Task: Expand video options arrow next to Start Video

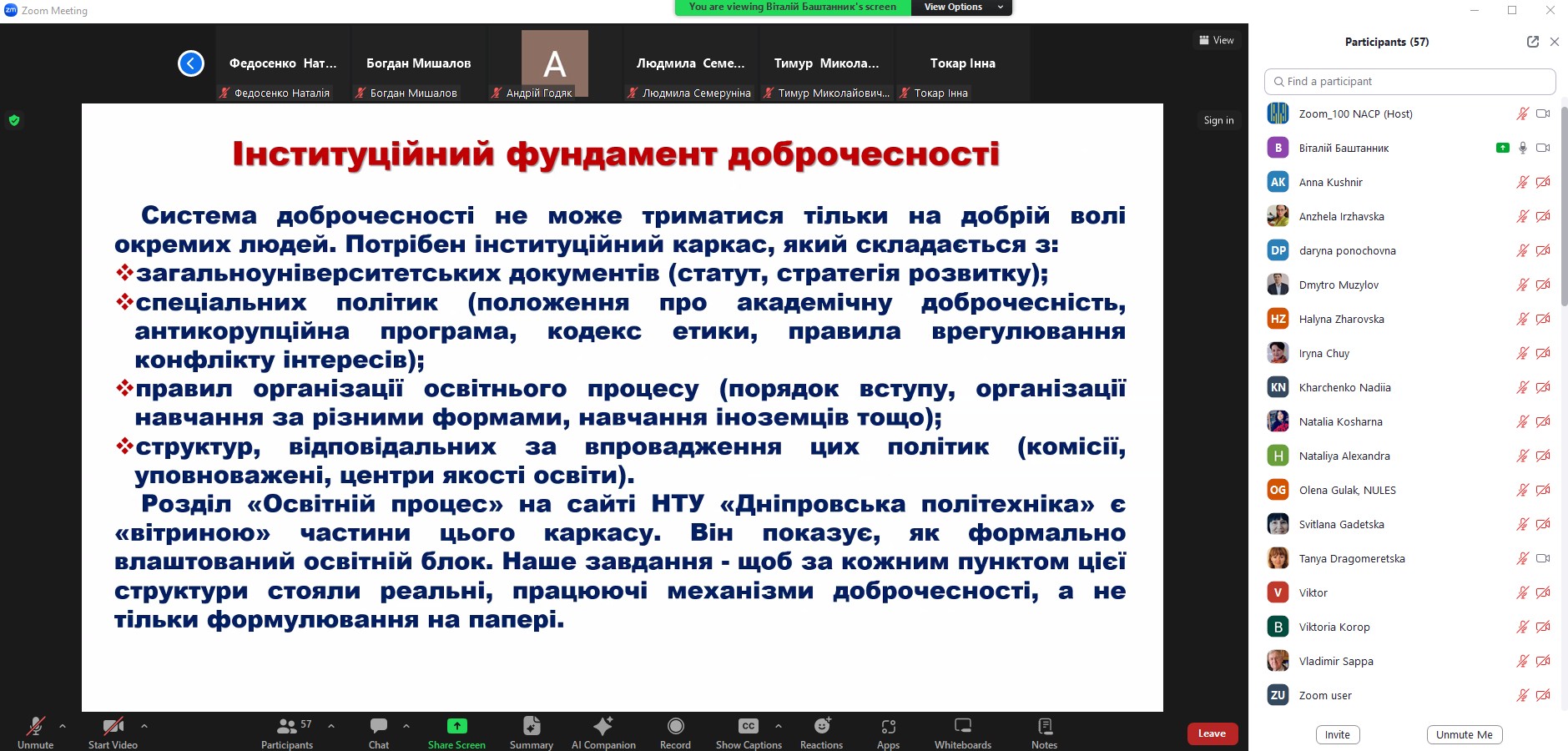Action: coord(144,726)
